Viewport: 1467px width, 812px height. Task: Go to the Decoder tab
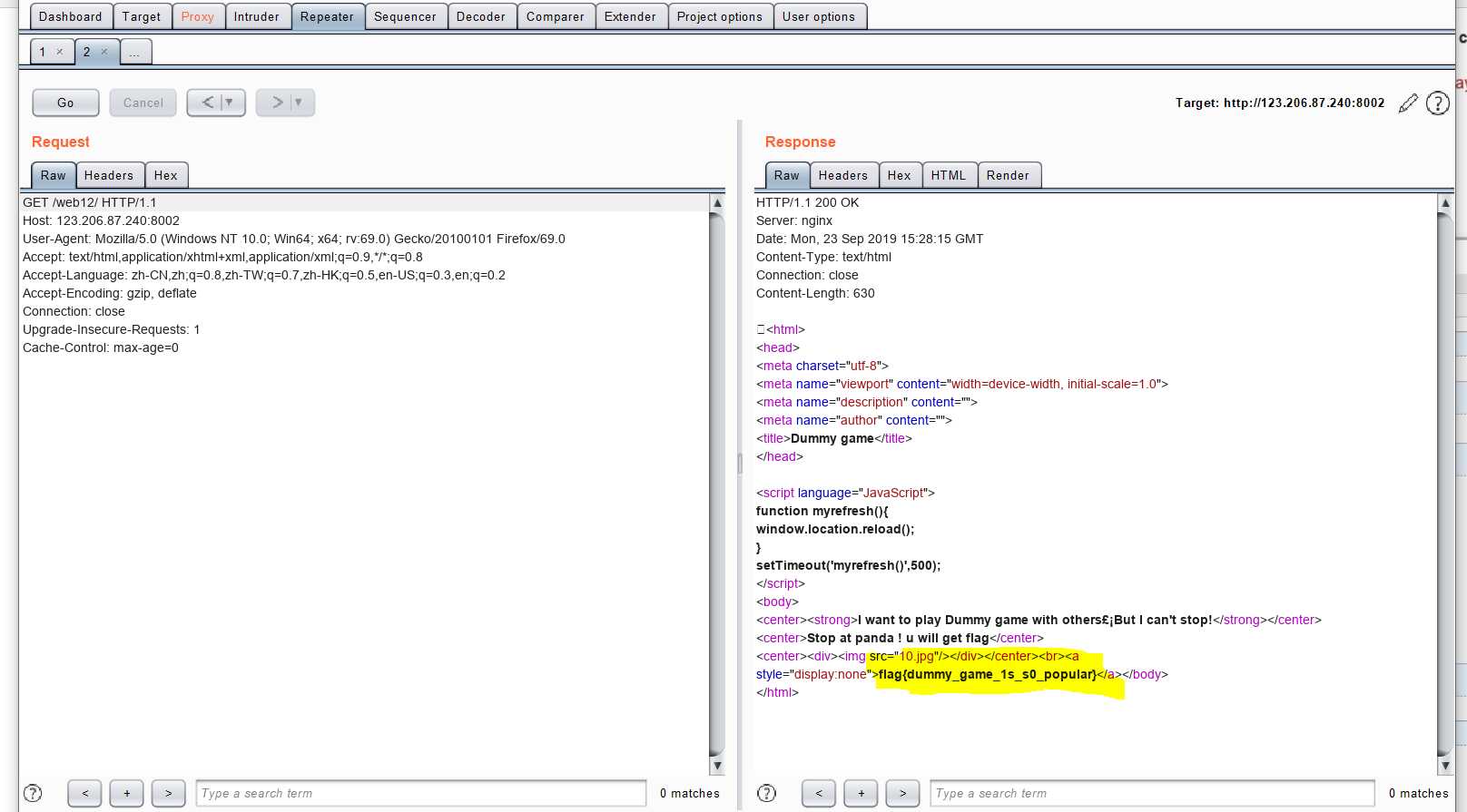(481, 16)
